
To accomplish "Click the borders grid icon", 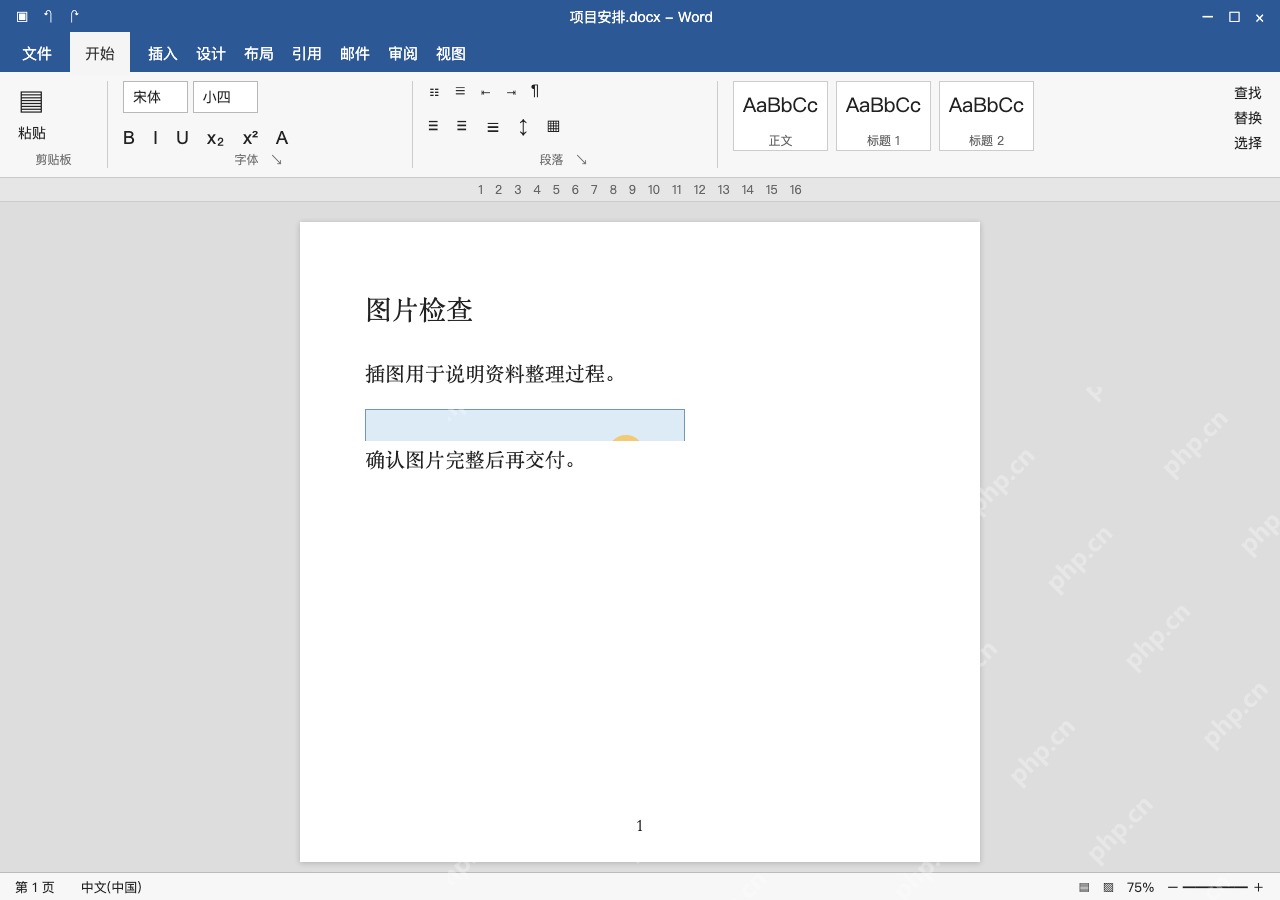I will 553,126.
